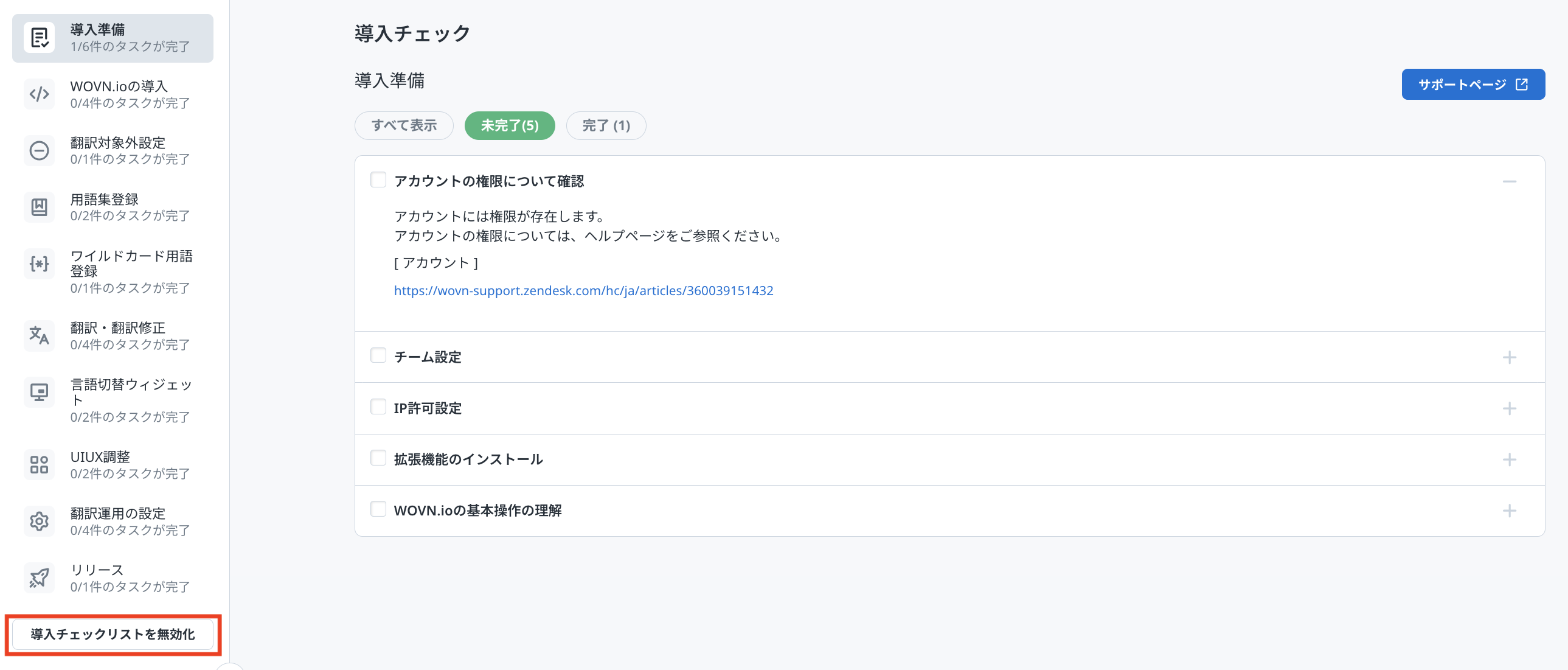Screen dimensions: 1568x670
Task: Switch to the すべて表示 filter tab
Action: [x=404, y=125]
